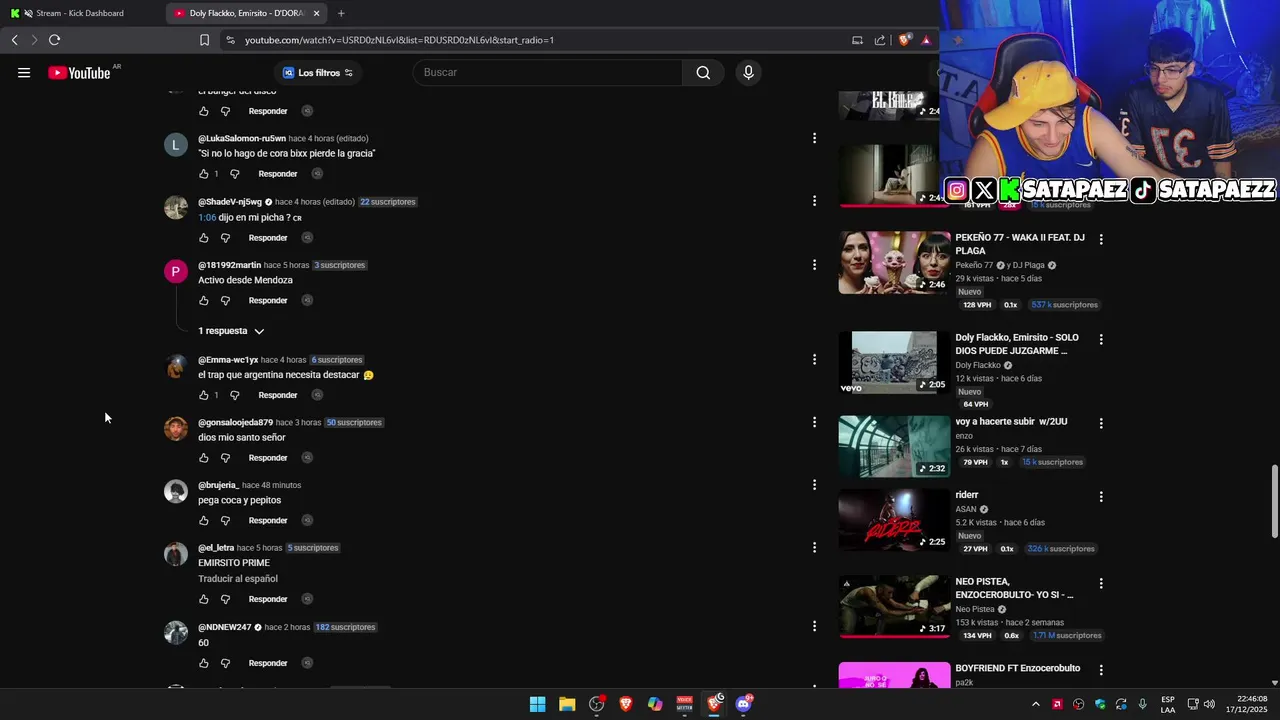
Task: Click picture-in-picture icon in the address bar
Action: point(857,40)
